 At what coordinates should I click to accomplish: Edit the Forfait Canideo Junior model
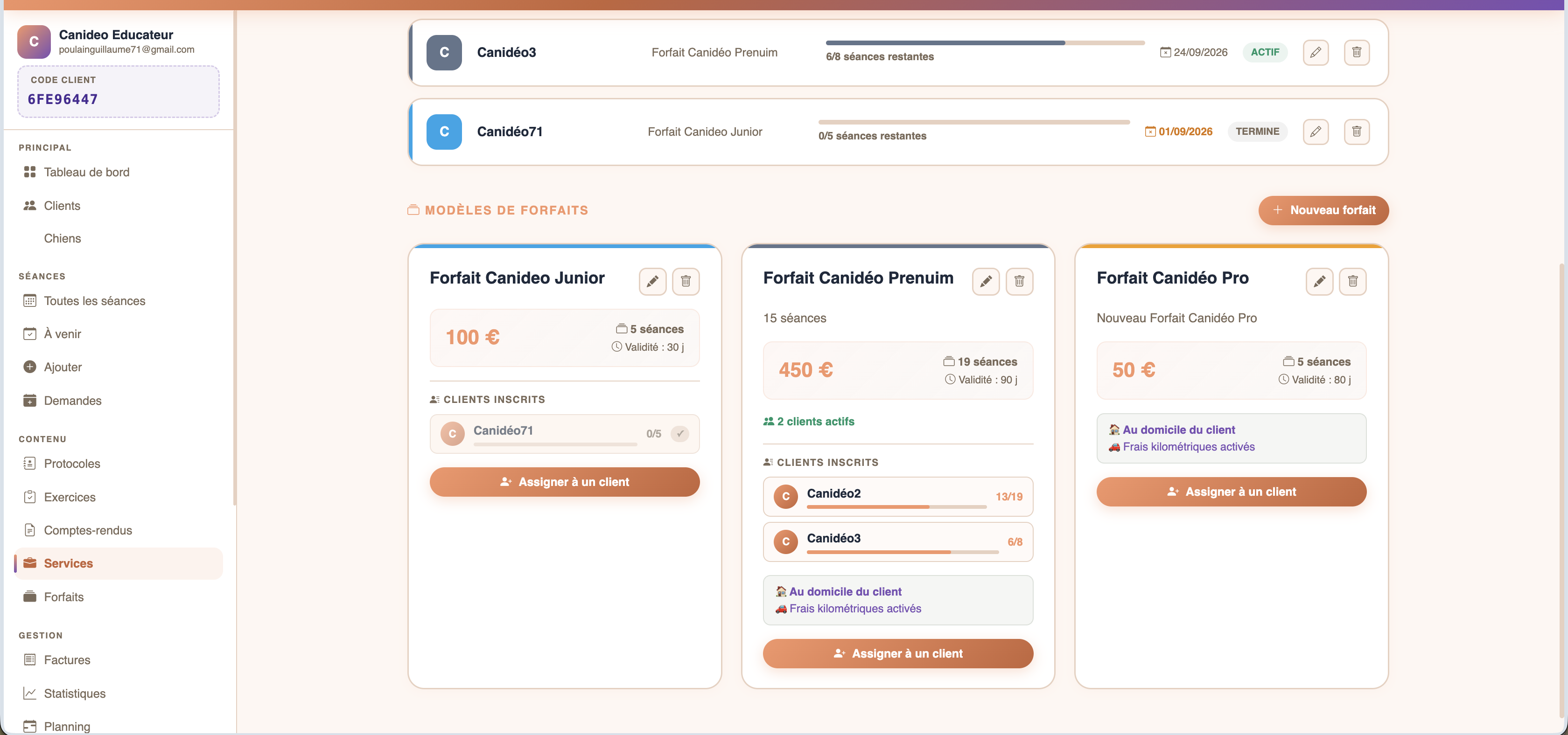click(x=652, y=281)
